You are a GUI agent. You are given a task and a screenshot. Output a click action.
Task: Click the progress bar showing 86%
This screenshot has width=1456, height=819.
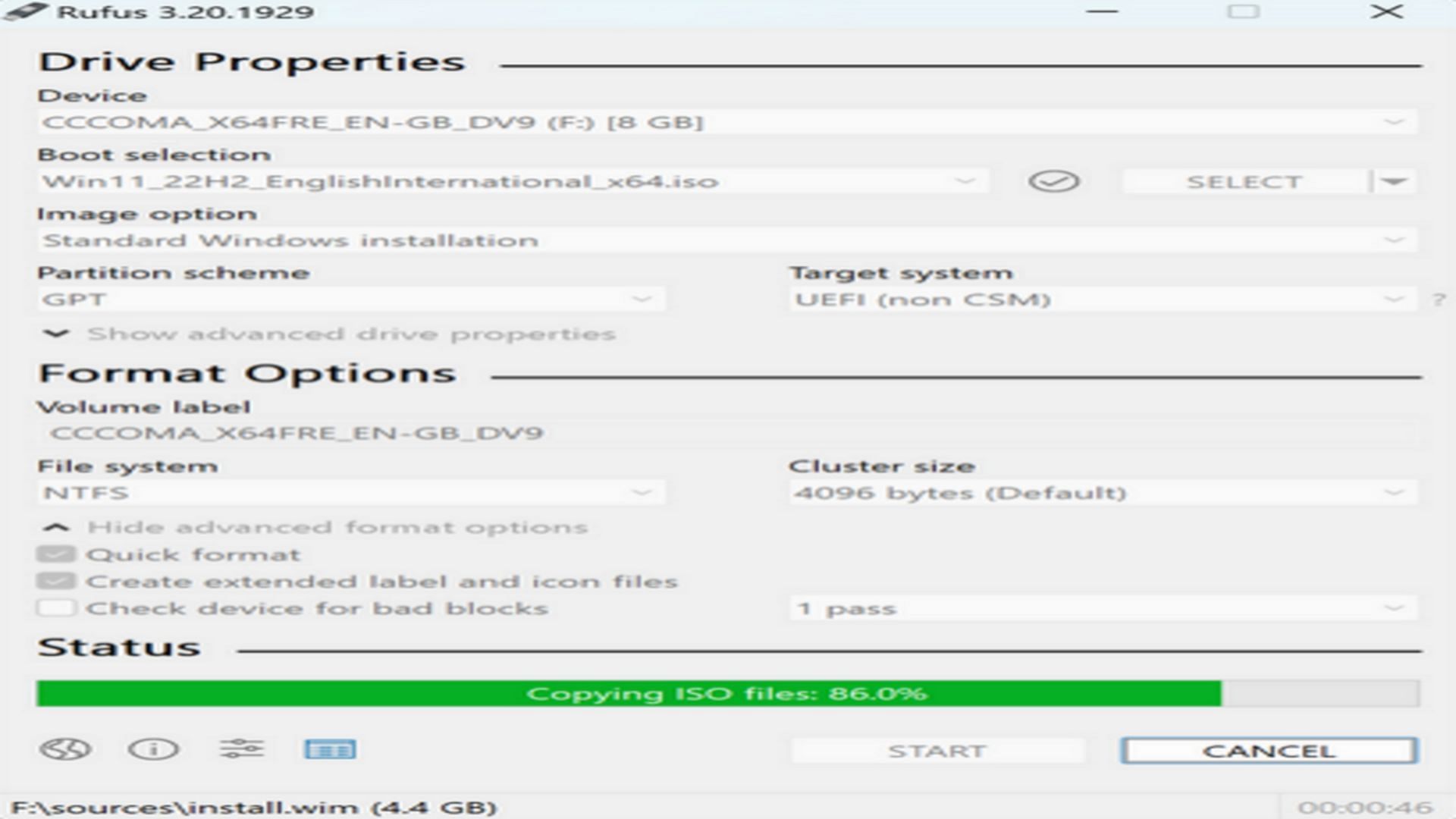728,693
